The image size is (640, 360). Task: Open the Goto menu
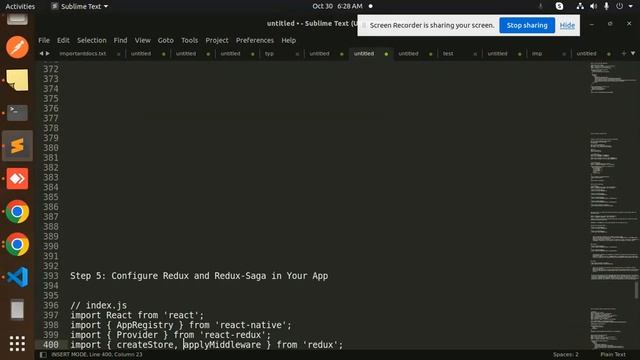pyautogui.click(x=165, y=40)
